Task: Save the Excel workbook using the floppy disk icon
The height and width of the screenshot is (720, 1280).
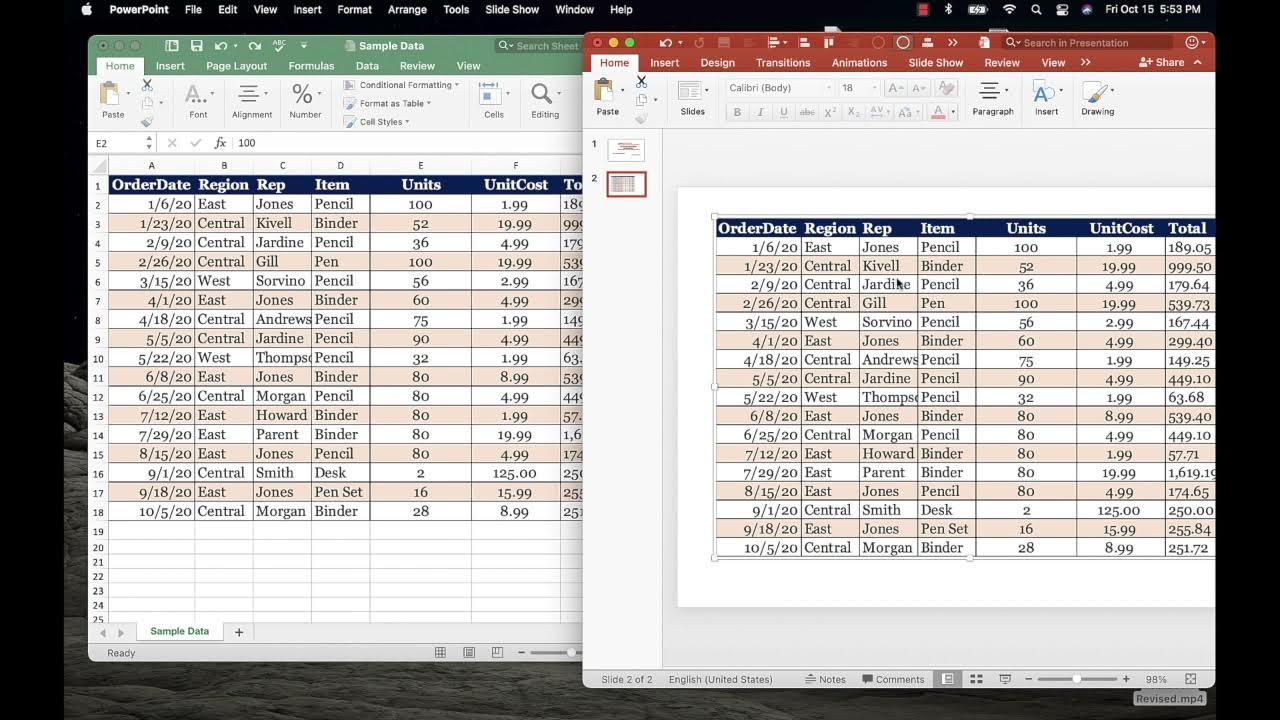Action: [196, 46]
